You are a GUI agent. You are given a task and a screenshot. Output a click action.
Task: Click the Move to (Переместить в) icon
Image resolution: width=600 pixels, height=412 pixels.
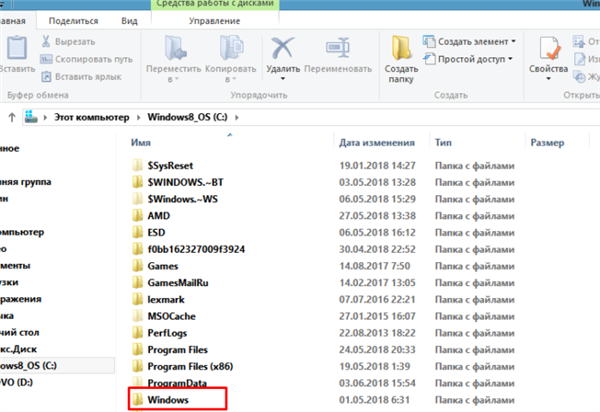(x=174, y=48)
